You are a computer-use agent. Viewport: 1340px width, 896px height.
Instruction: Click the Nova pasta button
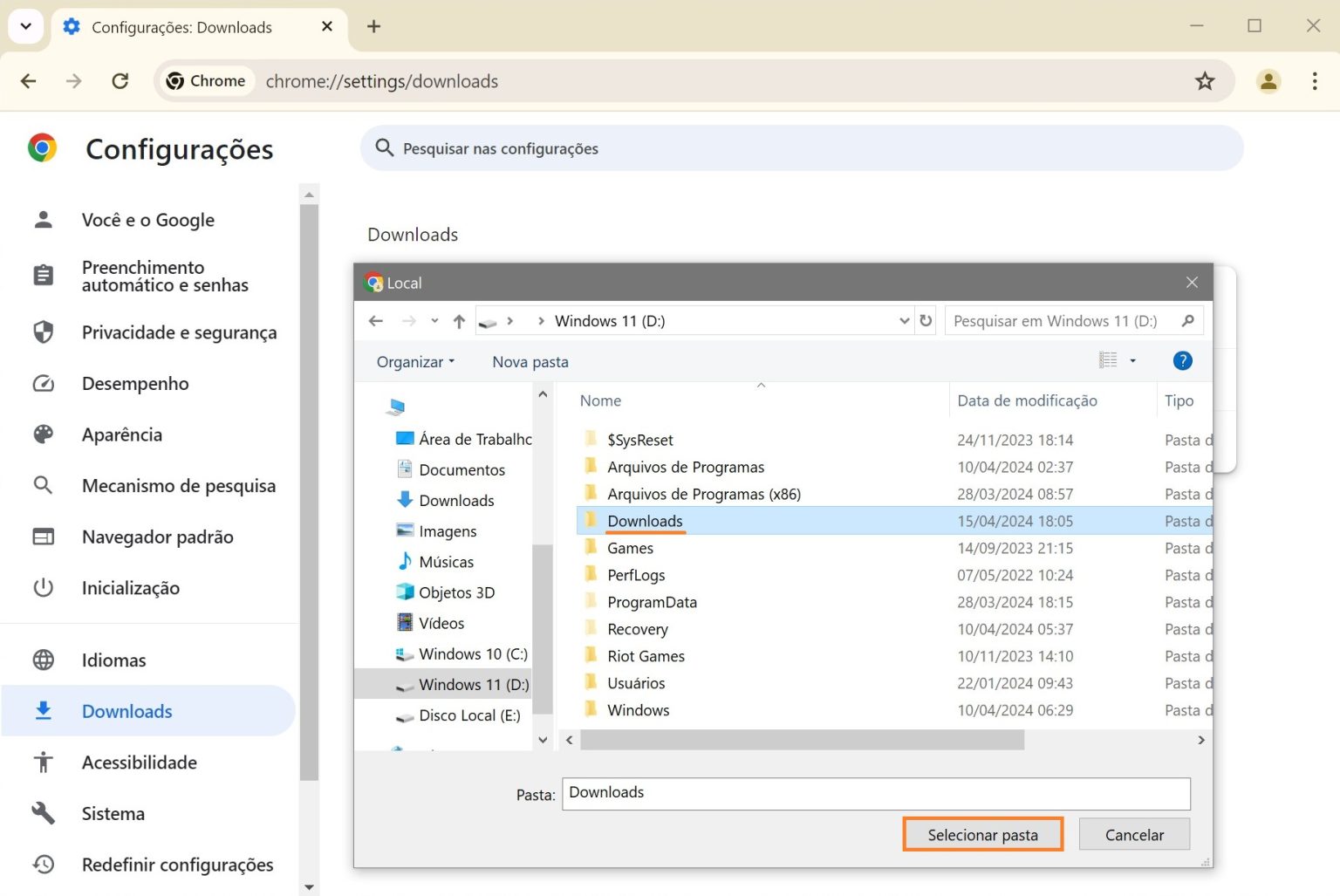click(530, 361)
